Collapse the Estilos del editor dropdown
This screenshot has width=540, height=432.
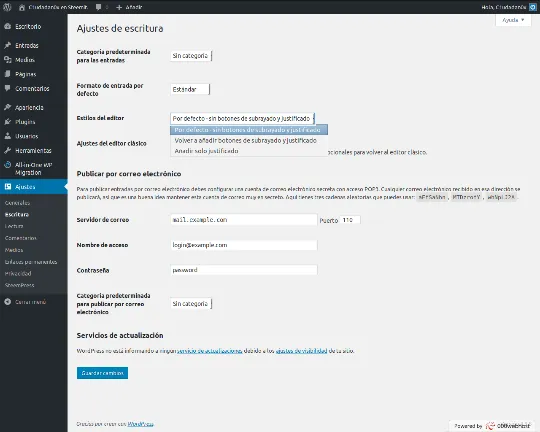click(242, 119)
